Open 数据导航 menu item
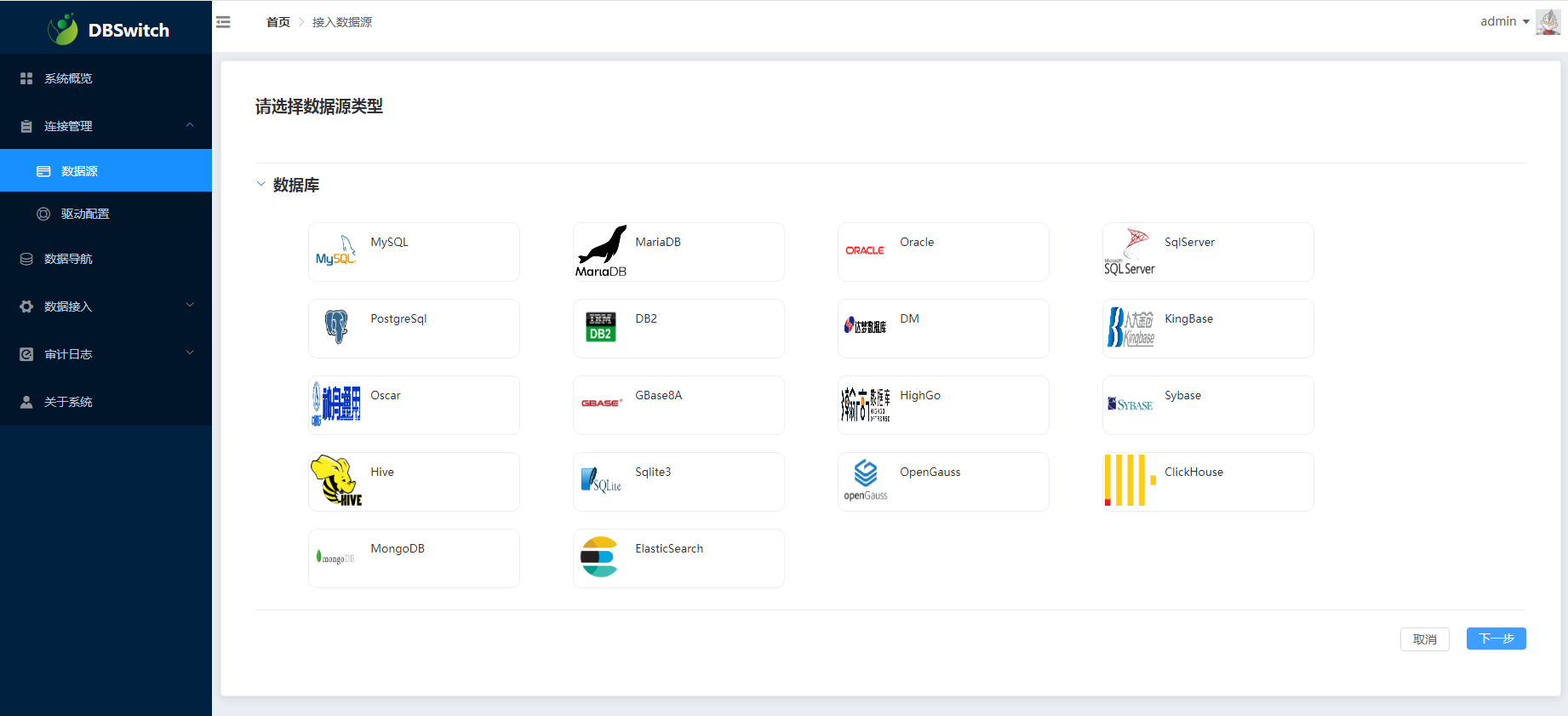1568x716 pixels. coord(106,259)
